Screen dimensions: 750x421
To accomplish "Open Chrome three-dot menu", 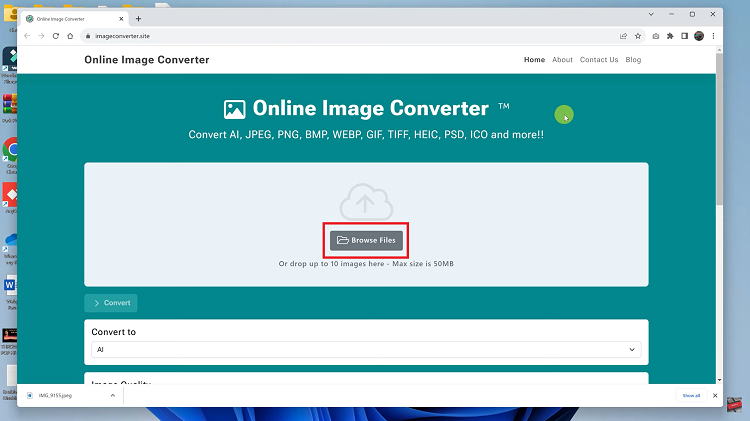I will (x=713, y=36).
